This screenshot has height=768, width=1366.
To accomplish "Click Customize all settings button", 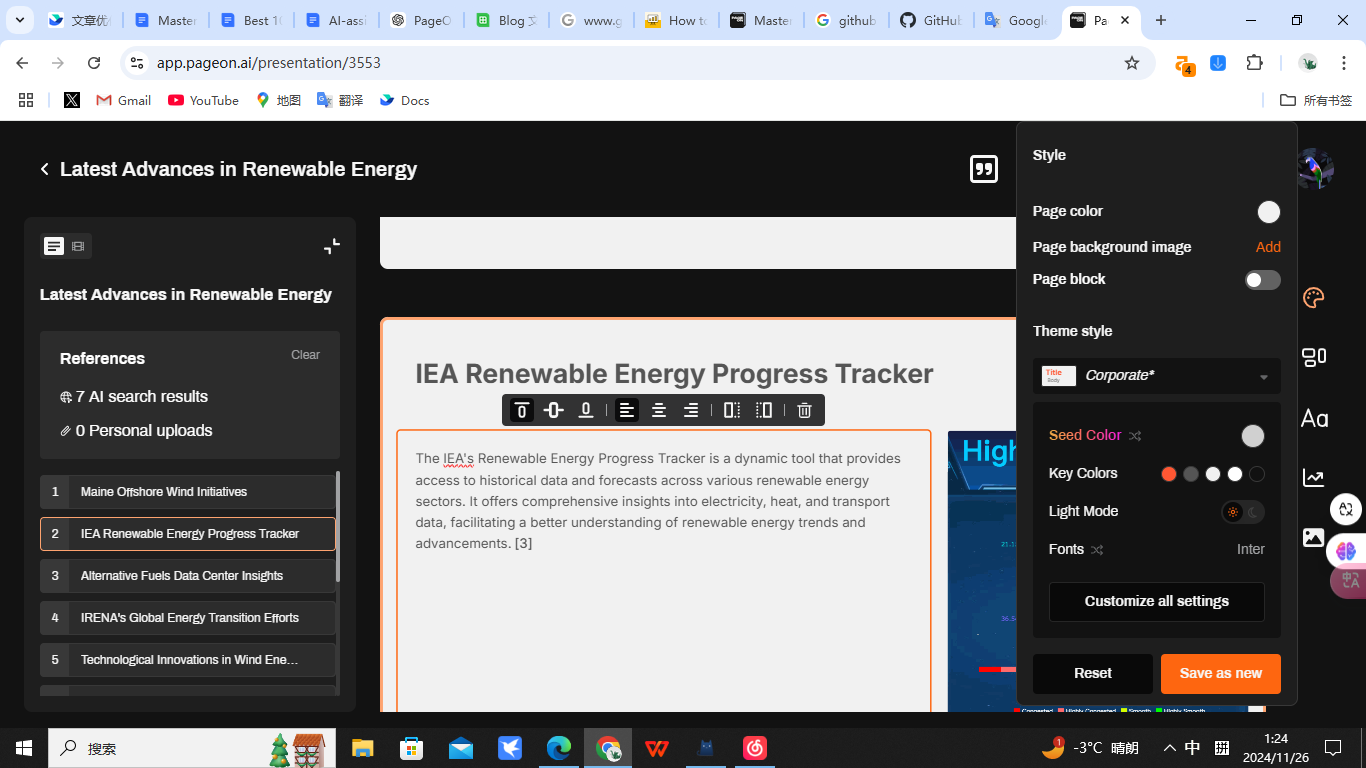I will tap(1157, 602).
